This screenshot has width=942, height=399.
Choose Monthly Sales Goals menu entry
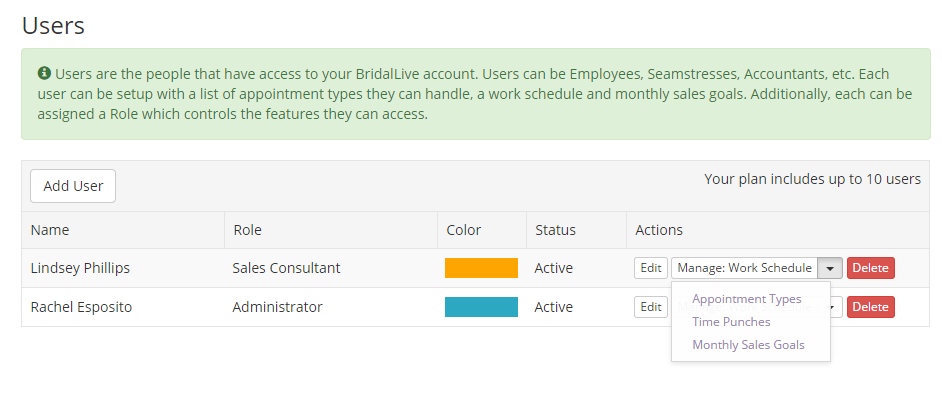point(749,345)
